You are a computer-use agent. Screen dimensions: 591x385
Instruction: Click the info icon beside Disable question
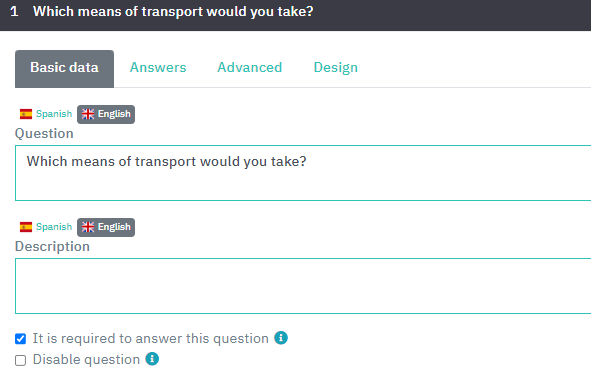pos(152,359)
